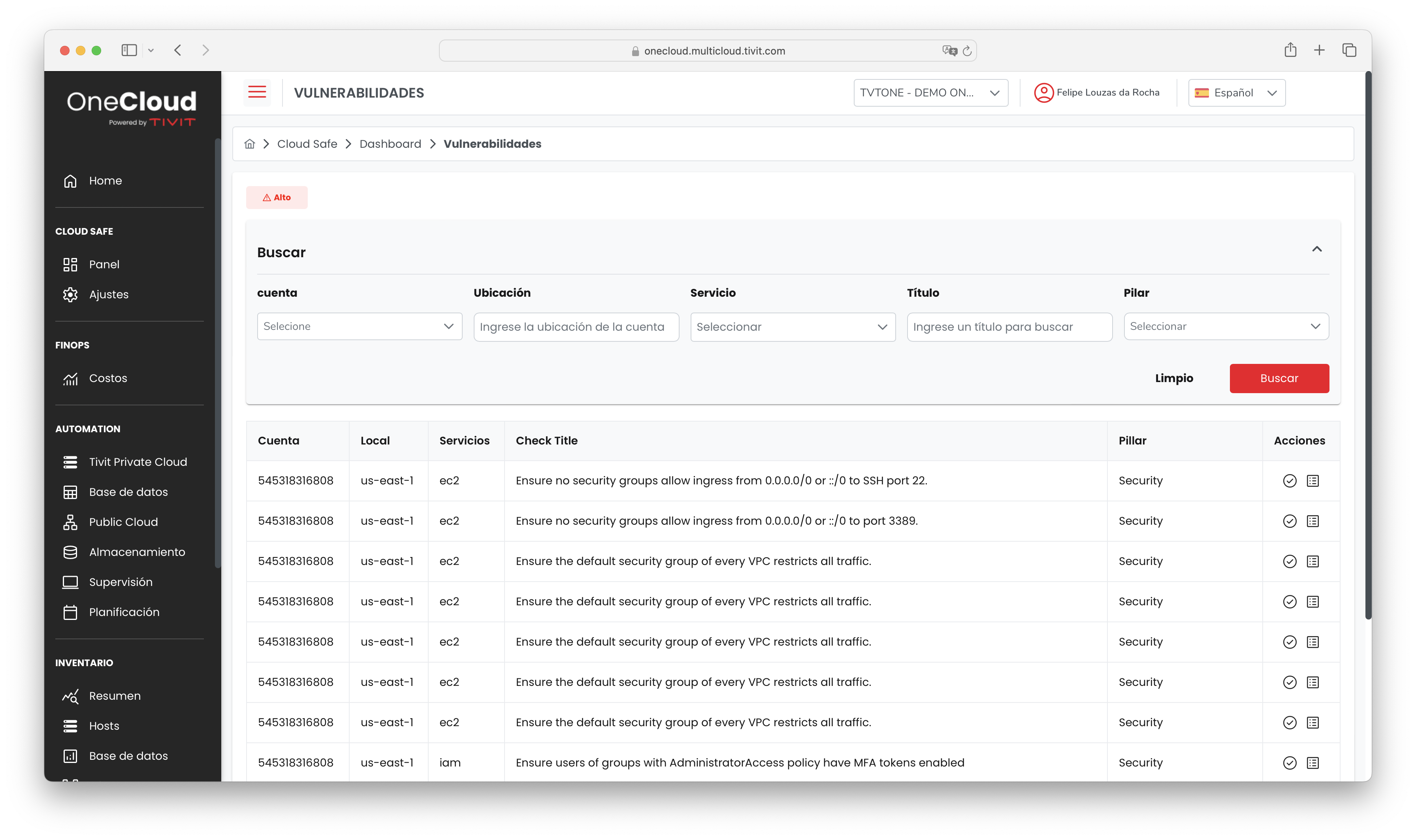1416x840 pixels.
Task: Select the Costos icon under FINOPS
Action: (x=70, y=378)
